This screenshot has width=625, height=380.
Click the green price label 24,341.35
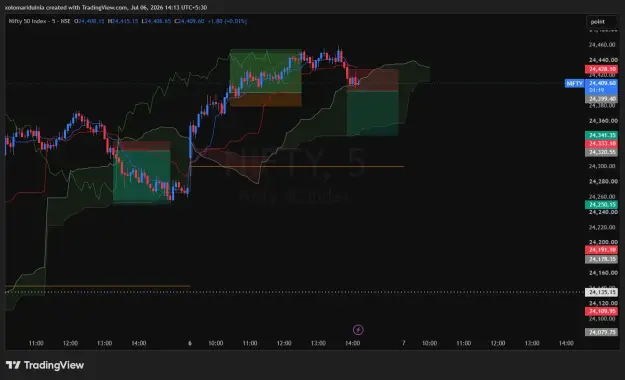601,135
